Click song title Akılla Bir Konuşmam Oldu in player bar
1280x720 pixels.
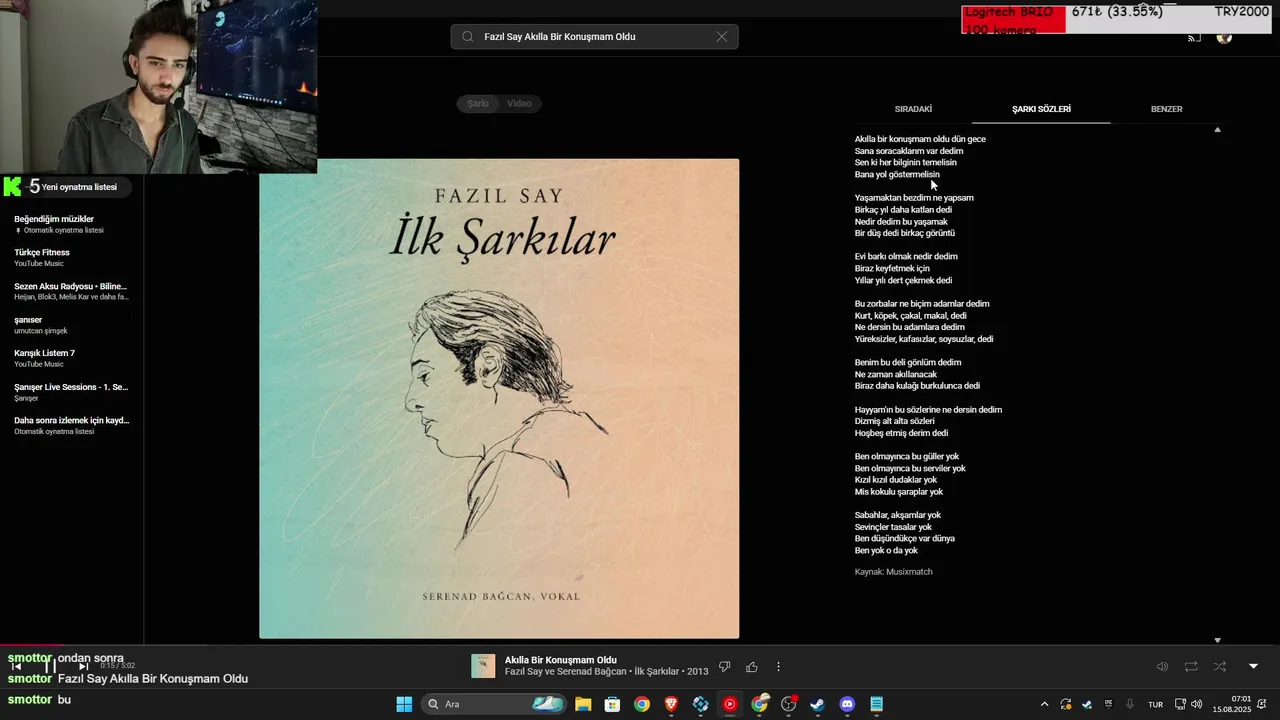(560, 660)
